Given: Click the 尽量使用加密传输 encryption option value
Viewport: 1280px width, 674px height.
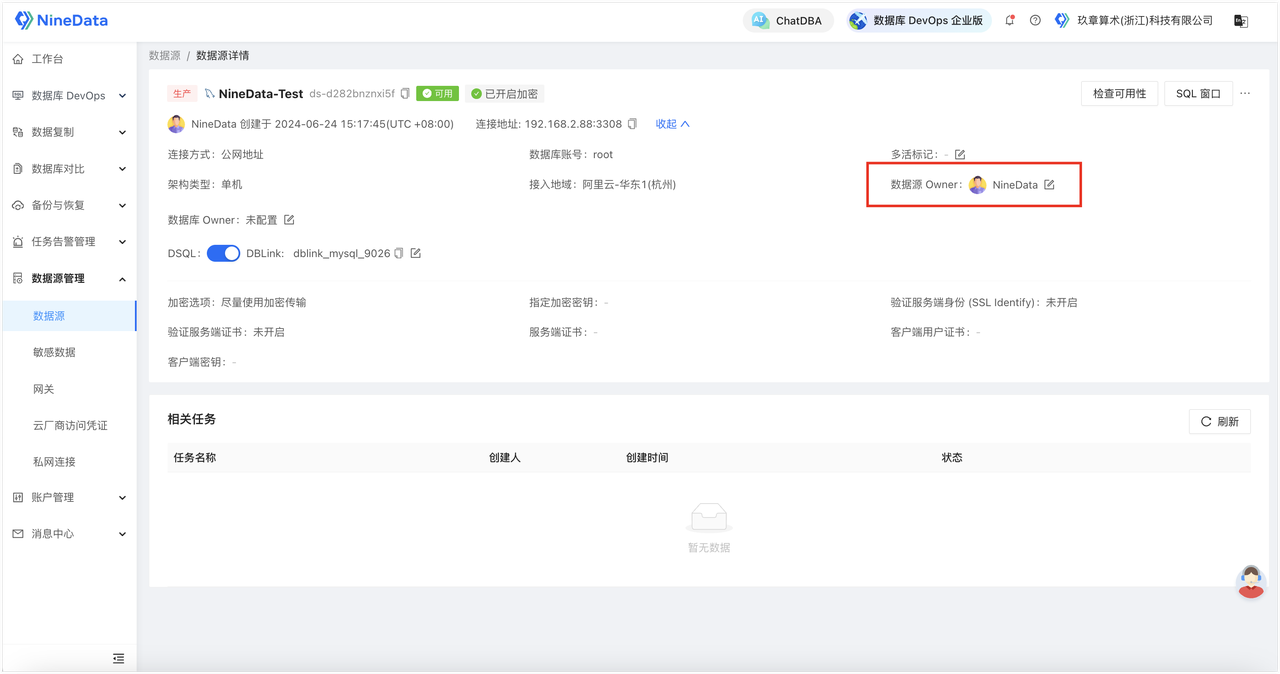Looking at the screenshot, I should click(x=264, y=302).
